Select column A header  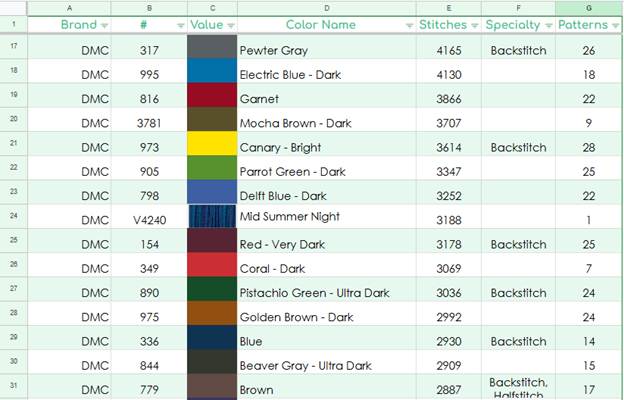(70, 7)
